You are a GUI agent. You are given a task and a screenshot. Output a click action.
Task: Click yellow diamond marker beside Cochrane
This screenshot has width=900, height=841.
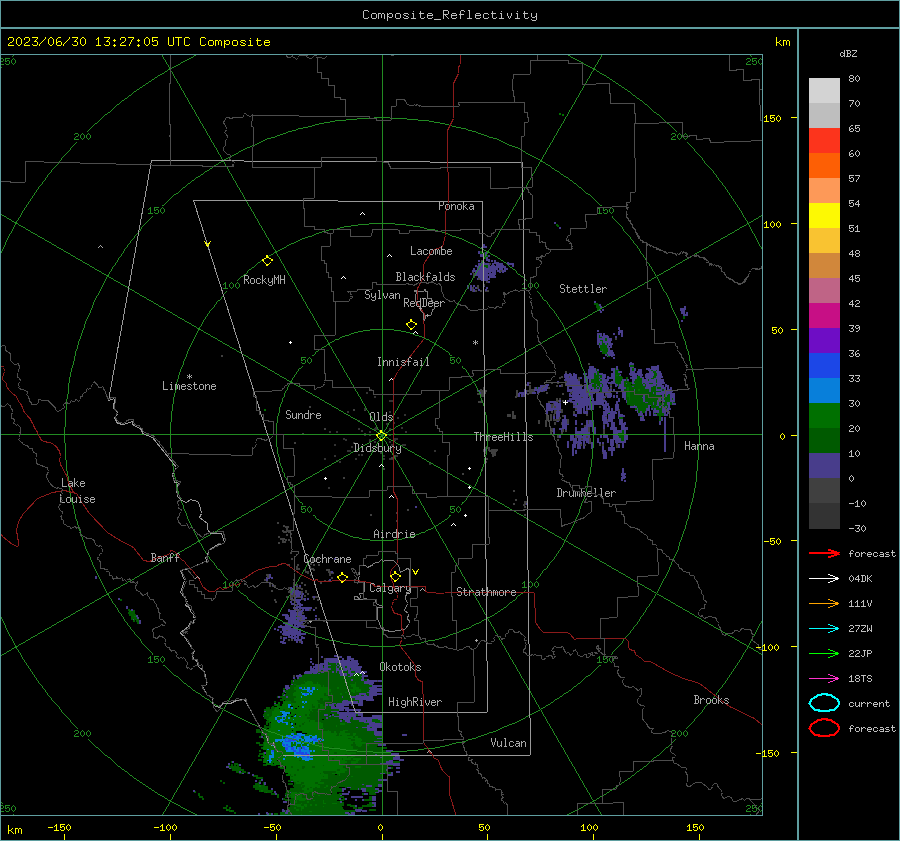click(x=342, y=578)
